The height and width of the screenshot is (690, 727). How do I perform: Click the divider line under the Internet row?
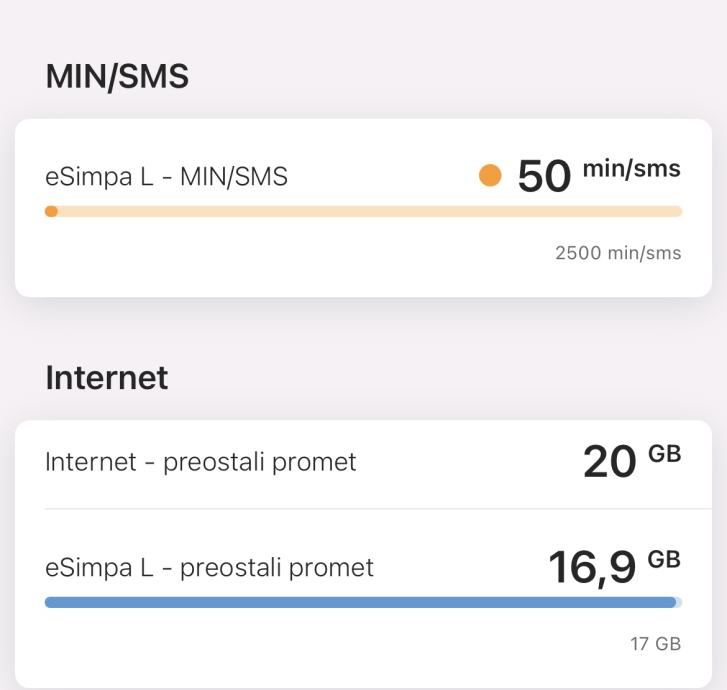tap(364, 508)
